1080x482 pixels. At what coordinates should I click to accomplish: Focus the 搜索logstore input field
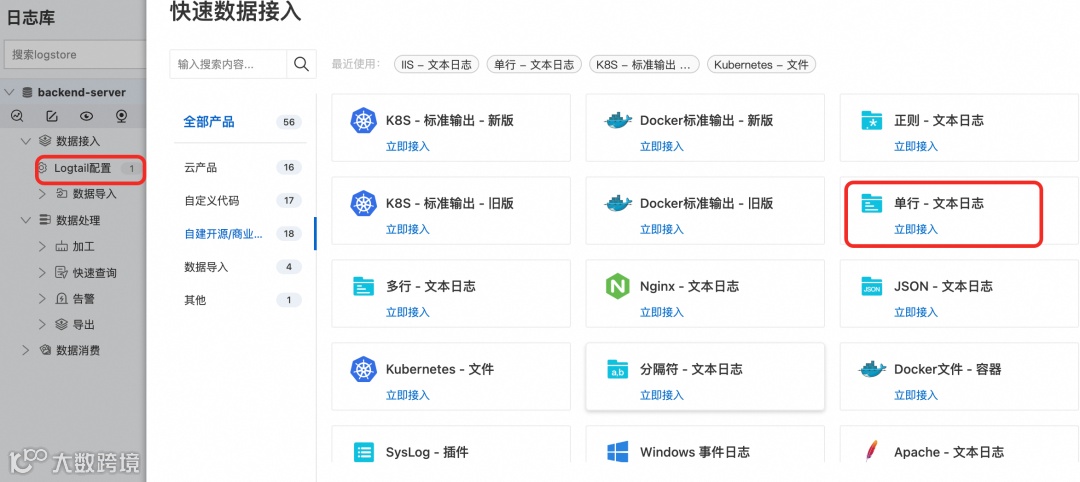click(x=74, y=54)
